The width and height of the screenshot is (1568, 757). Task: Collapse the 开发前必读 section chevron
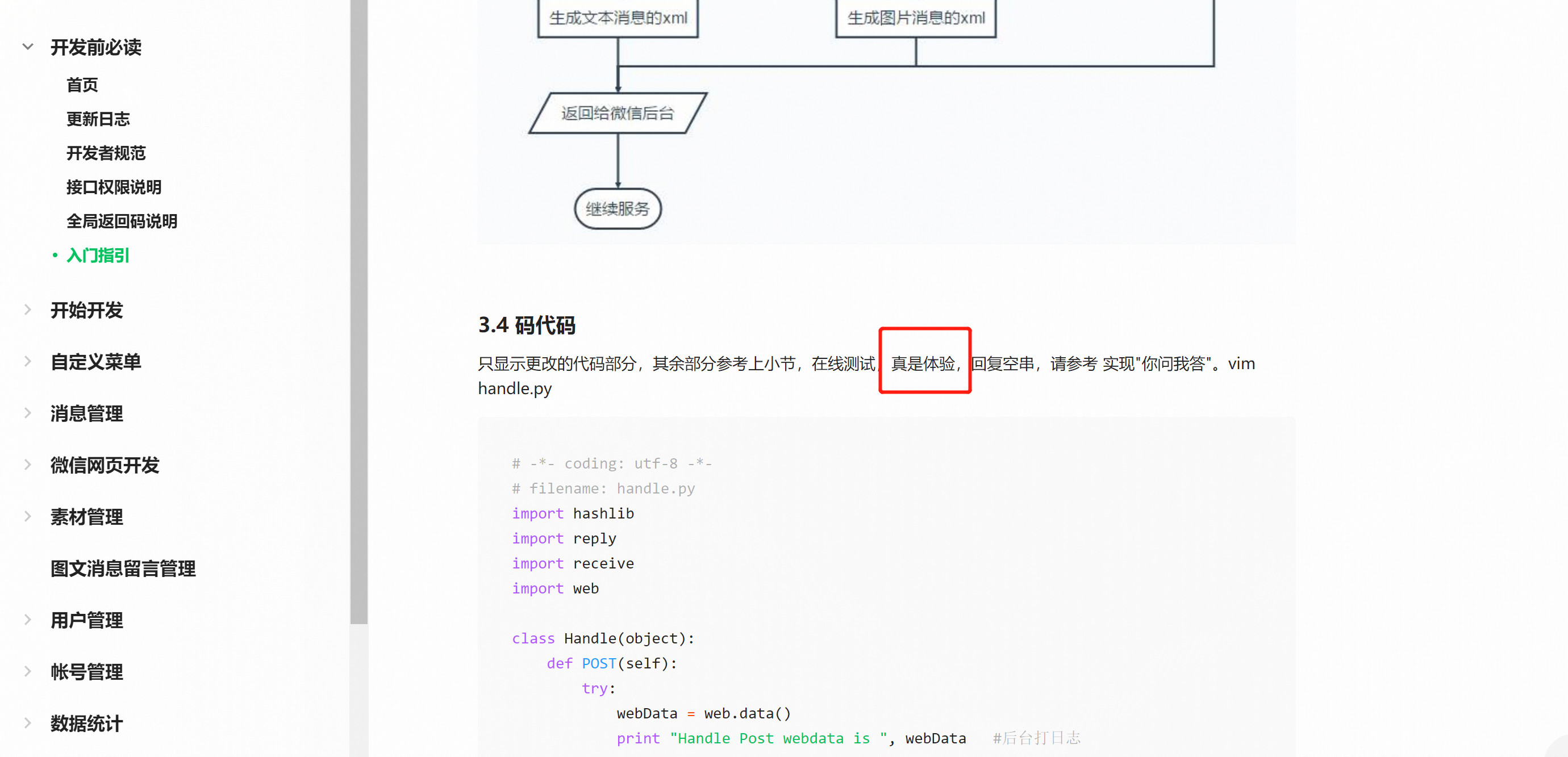27,47
